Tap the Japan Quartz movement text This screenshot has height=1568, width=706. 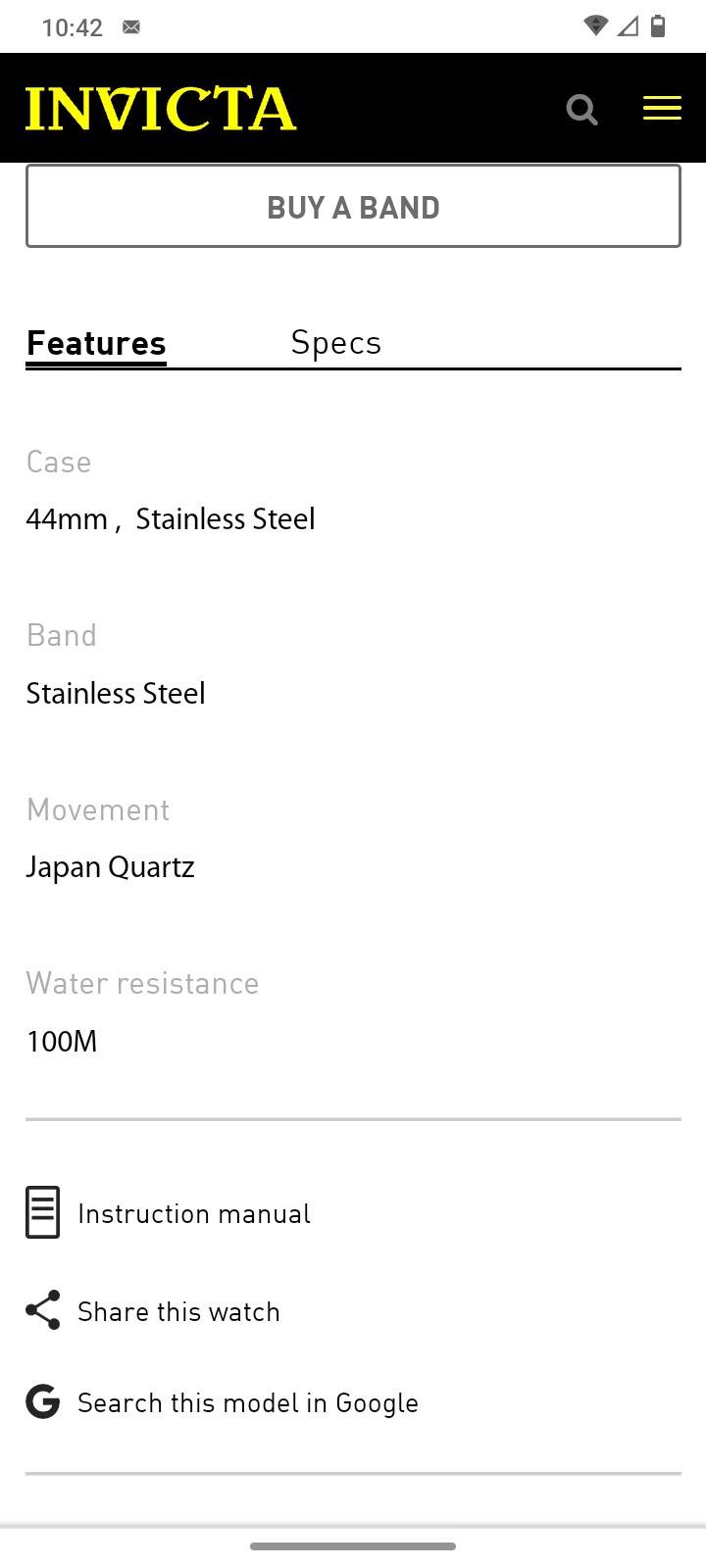(111, 867)
